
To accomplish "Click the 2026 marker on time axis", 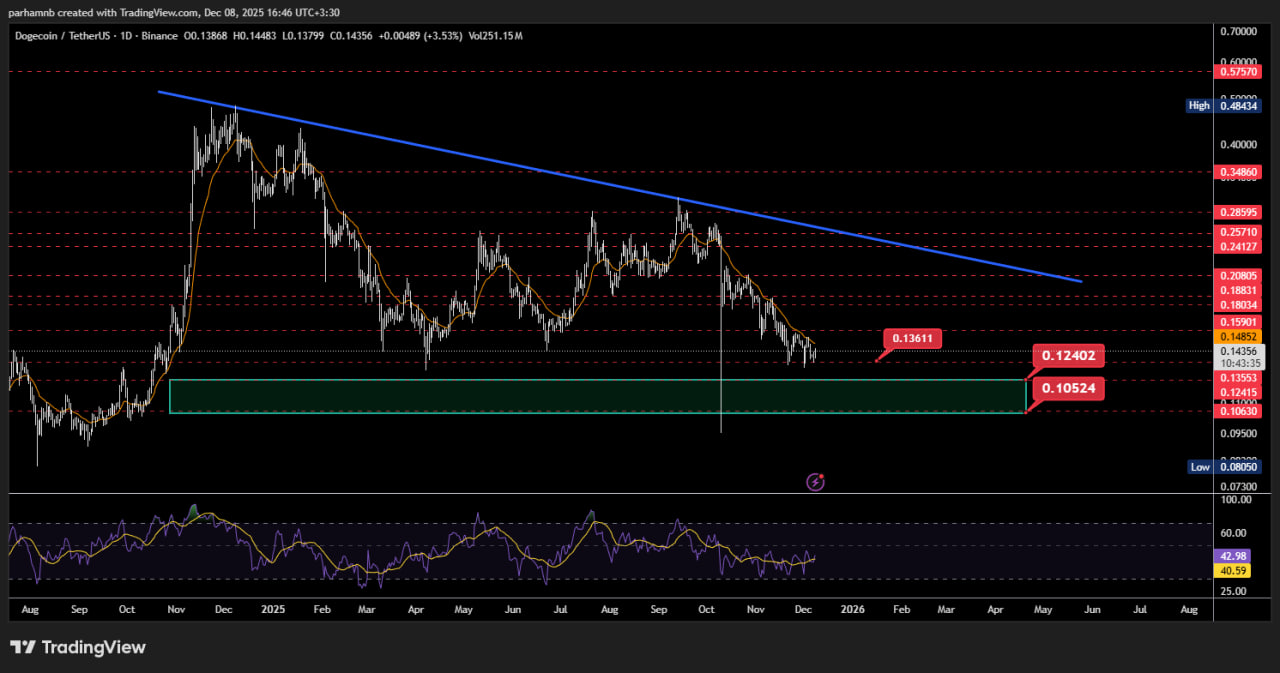I will click(x=852, y=608).
